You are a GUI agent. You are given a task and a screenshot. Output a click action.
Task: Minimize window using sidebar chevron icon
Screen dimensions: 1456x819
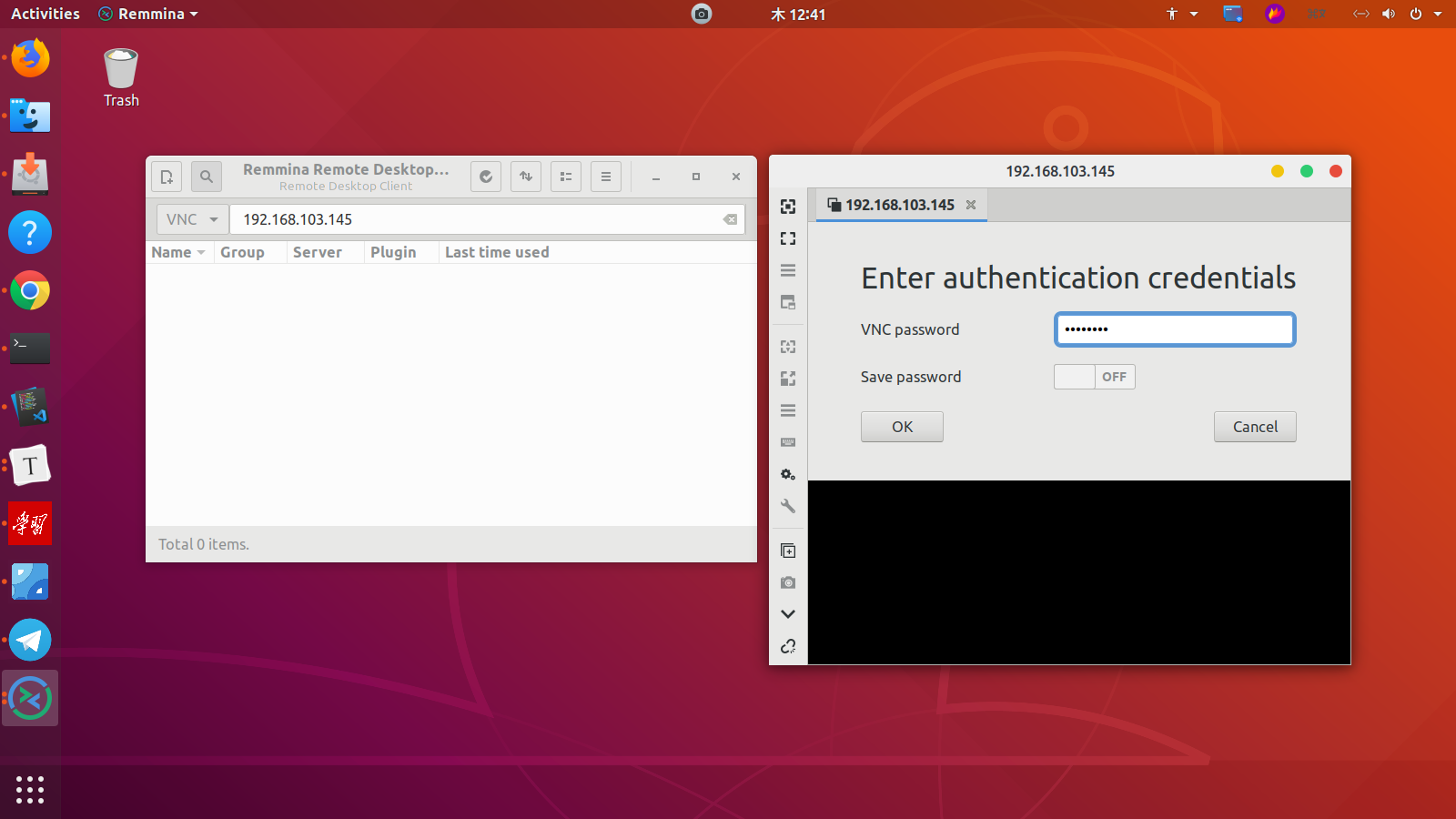point(788,614)
